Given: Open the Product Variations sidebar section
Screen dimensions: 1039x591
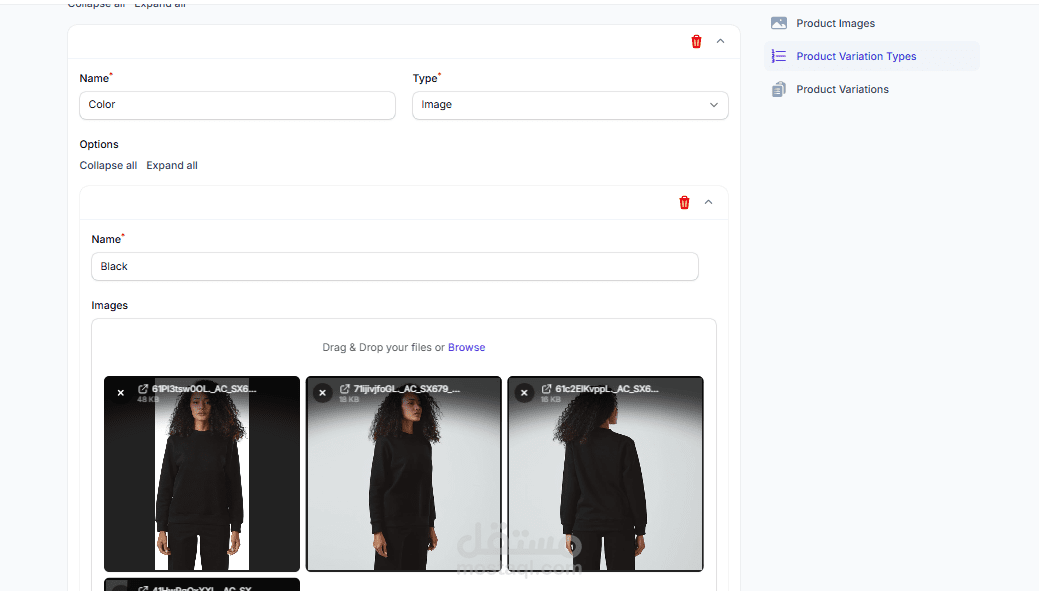Looking at the screenshot, I should click(871, 89).
